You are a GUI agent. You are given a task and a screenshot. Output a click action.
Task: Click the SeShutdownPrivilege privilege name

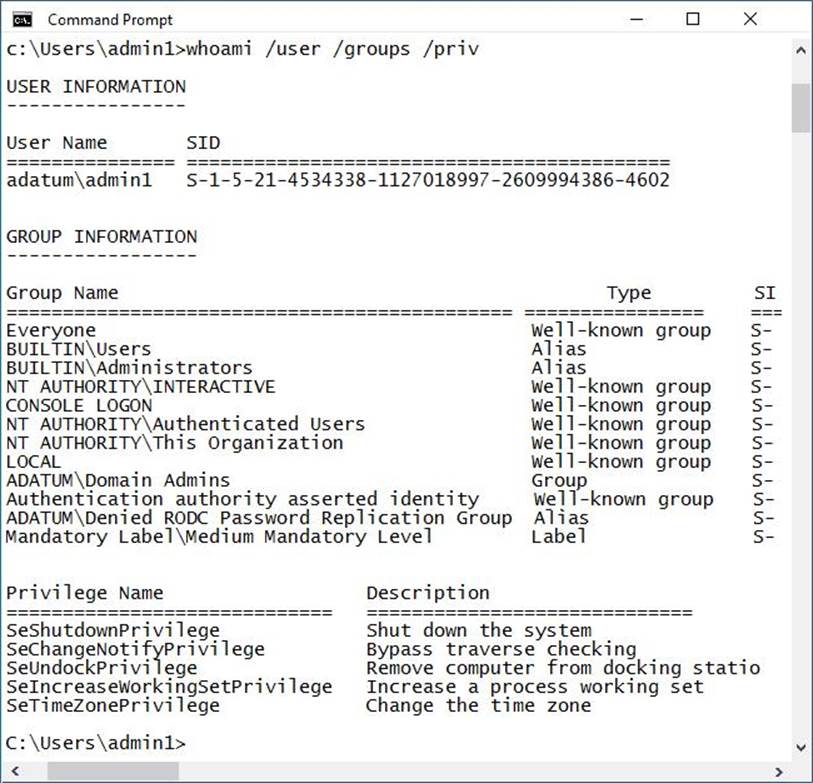112,630
